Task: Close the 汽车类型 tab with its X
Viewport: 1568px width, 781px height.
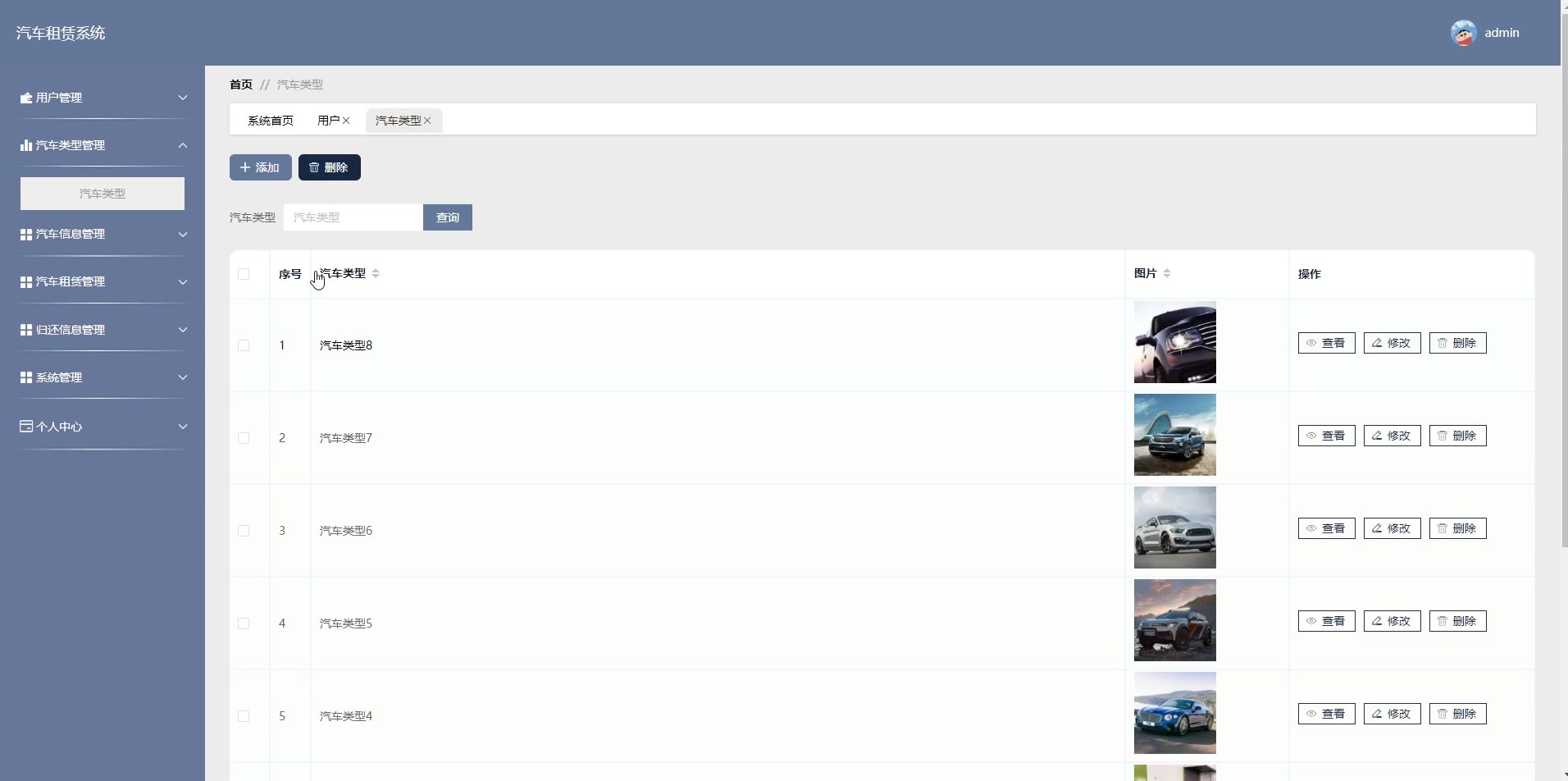Action: [x=427, y=121]
